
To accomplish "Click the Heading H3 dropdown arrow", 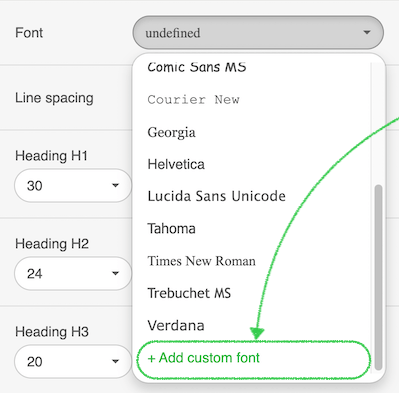I will (115, 361).
